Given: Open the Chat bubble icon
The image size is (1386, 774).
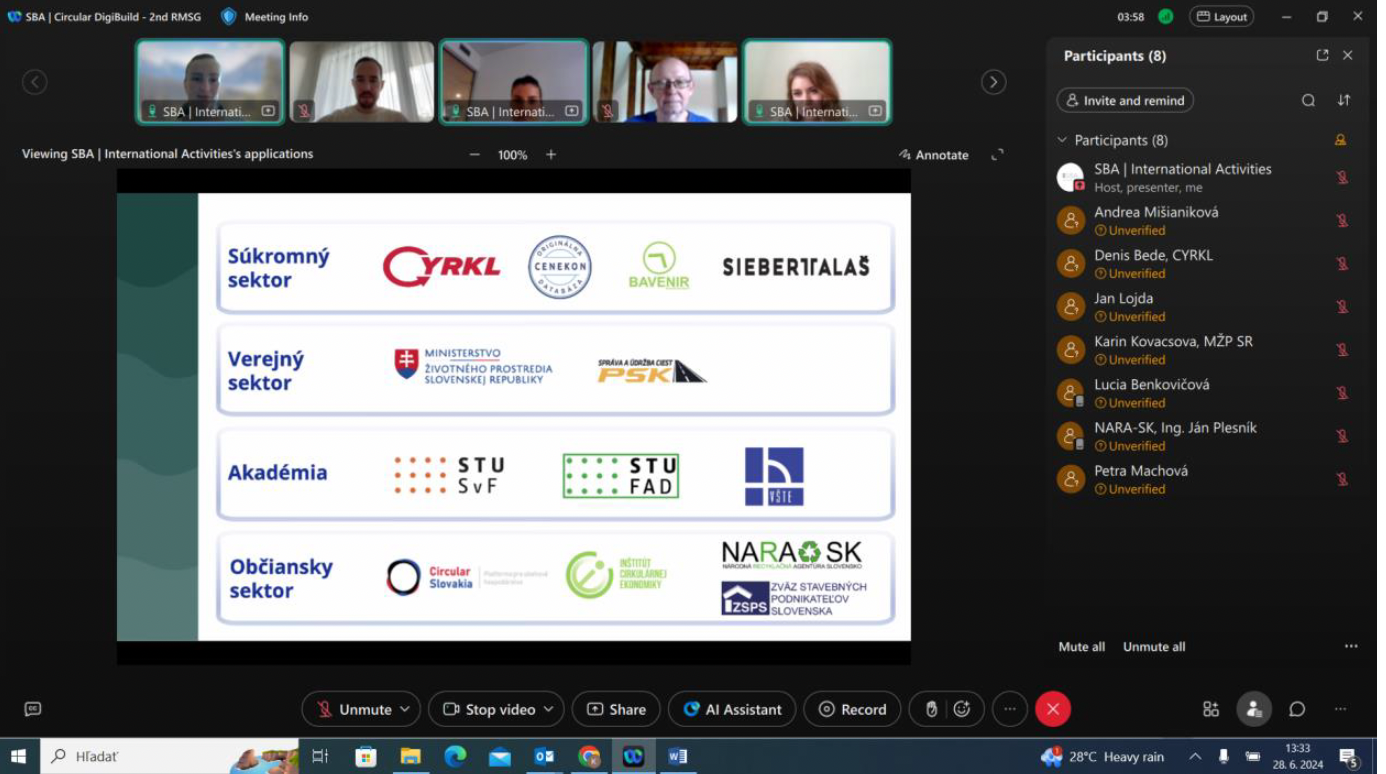Looking at the screenshot, I should (x=1297, y=709).
